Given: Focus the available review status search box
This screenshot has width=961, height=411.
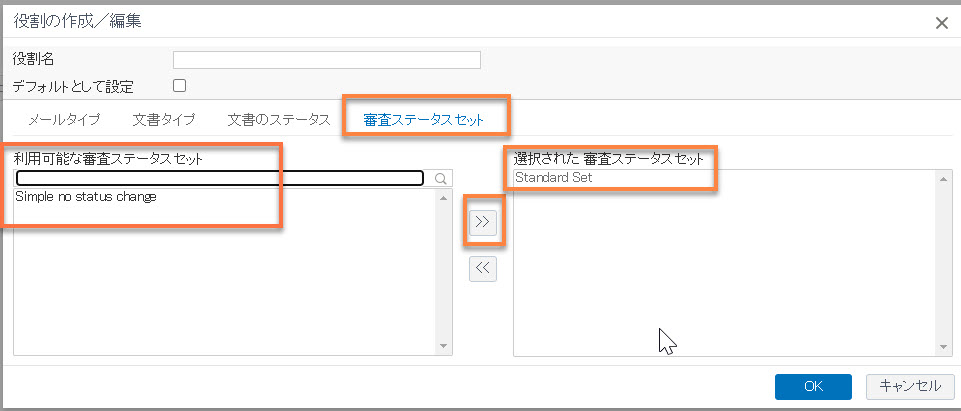Looking at the screenshot, I should click(220, 178).
